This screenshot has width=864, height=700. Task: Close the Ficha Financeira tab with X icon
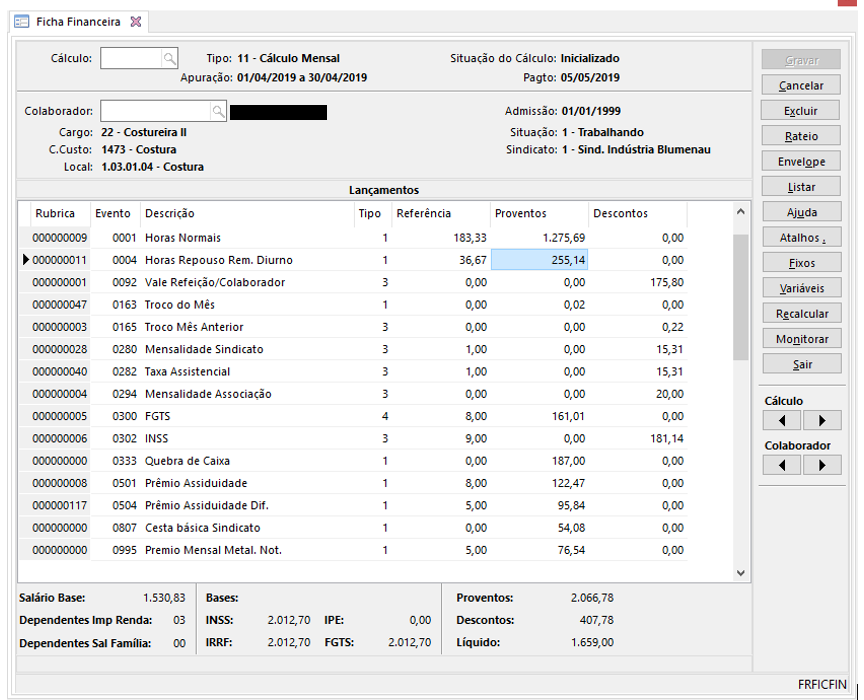136,21
